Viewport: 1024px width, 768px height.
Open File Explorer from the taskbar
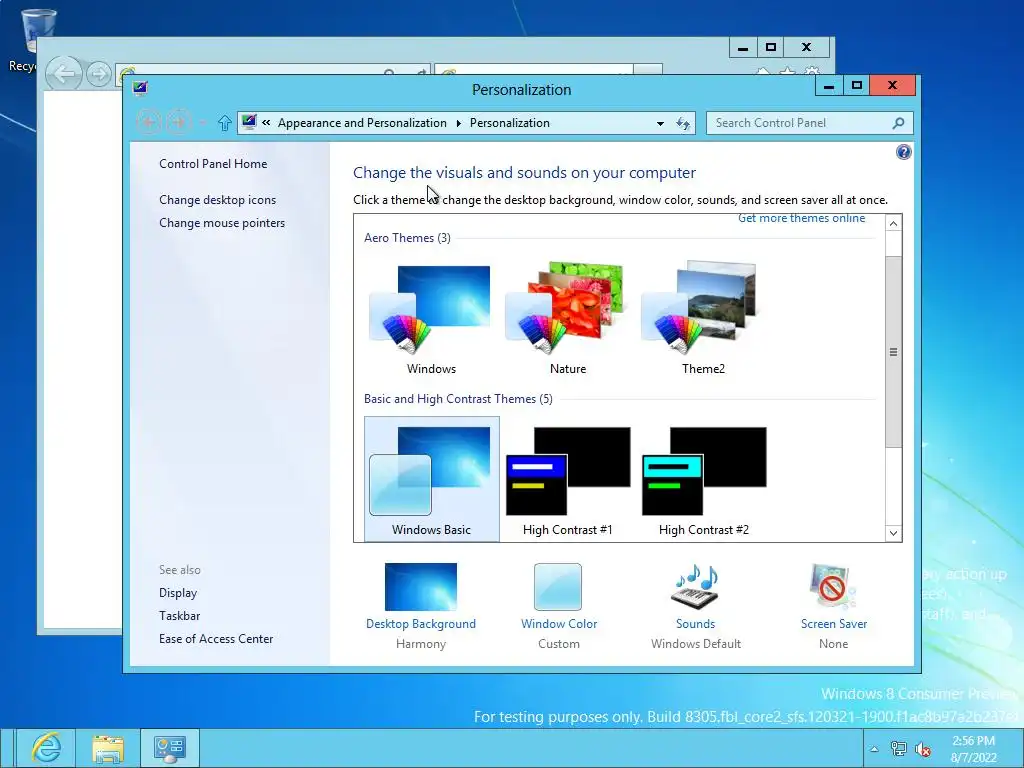pos(108,748)
